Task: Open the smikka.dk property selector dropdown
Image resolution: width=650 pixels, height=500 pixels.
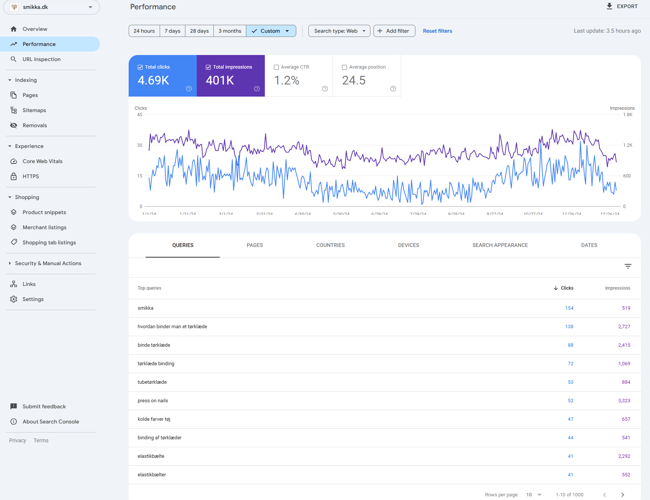Action: tap(51, 7)
